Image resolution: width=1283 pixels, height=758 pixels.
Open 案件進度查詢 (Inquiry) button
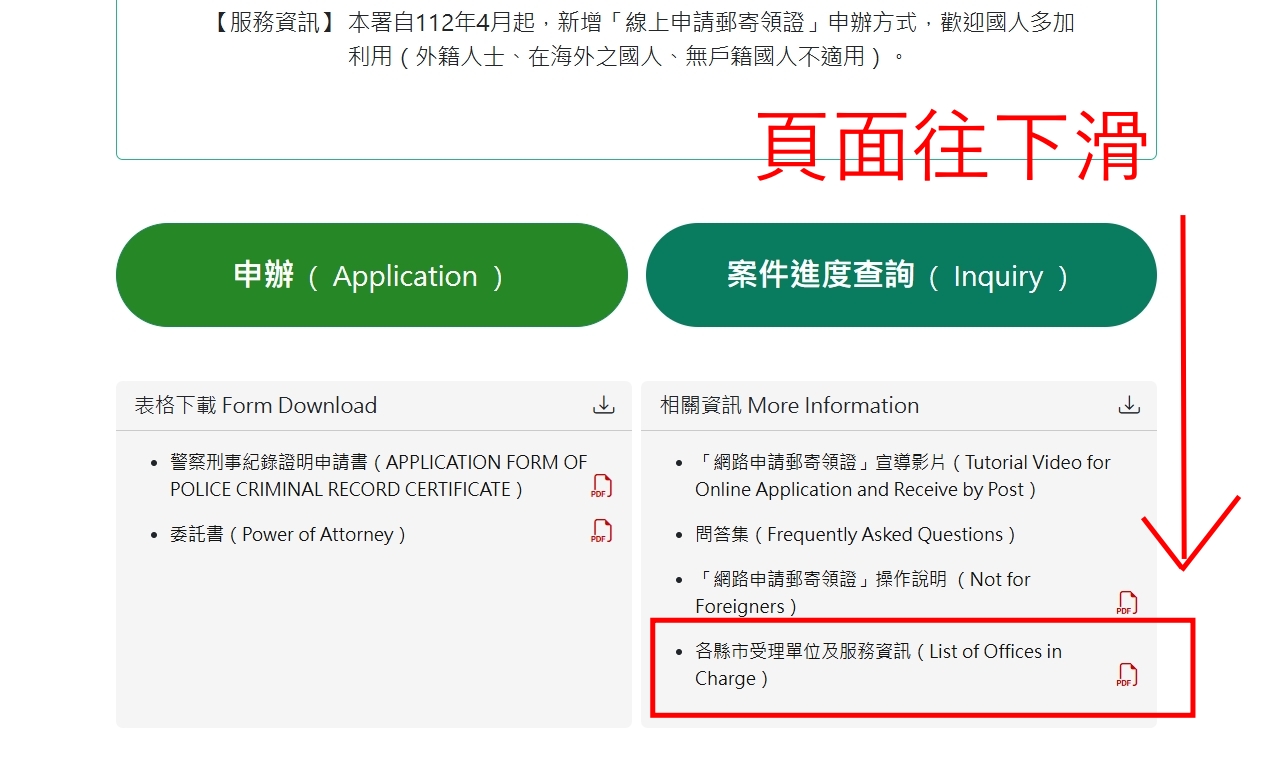point(901,275)
